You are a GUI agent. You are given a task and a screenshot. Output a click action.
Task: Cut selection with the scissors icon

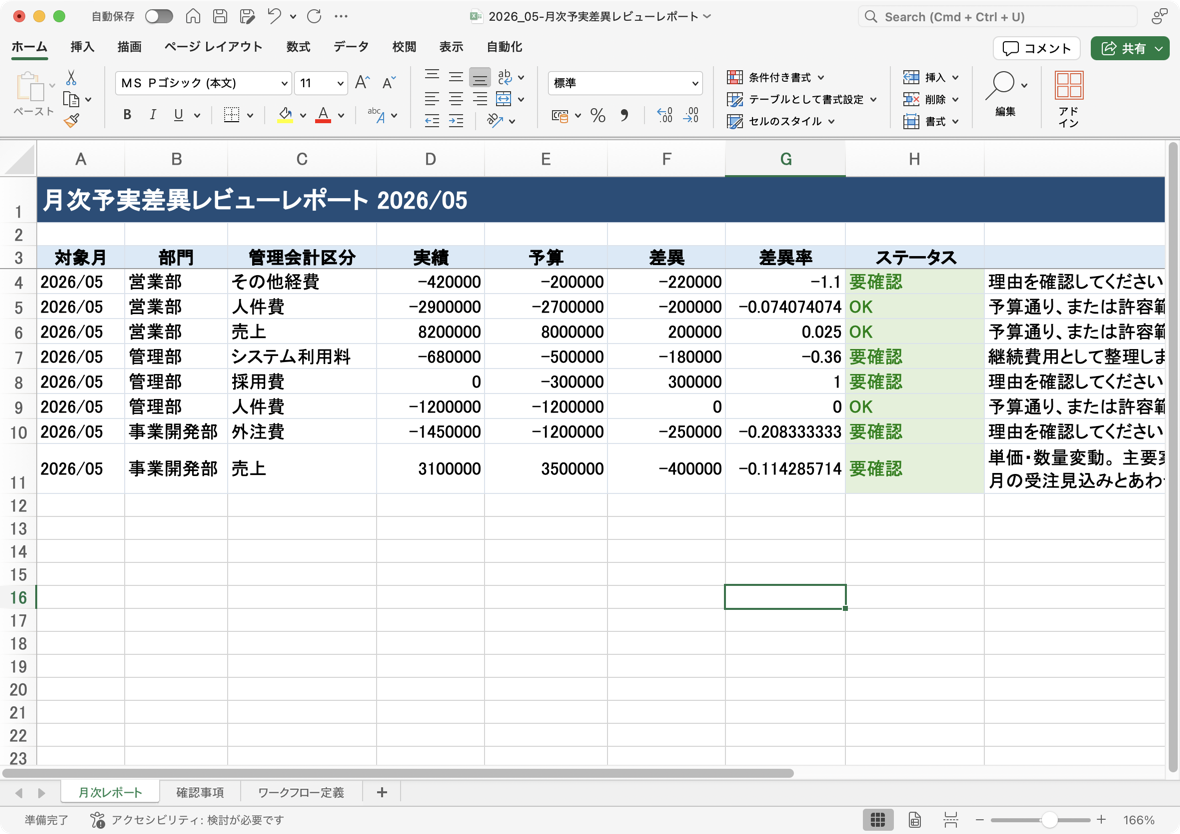[71, 78]
